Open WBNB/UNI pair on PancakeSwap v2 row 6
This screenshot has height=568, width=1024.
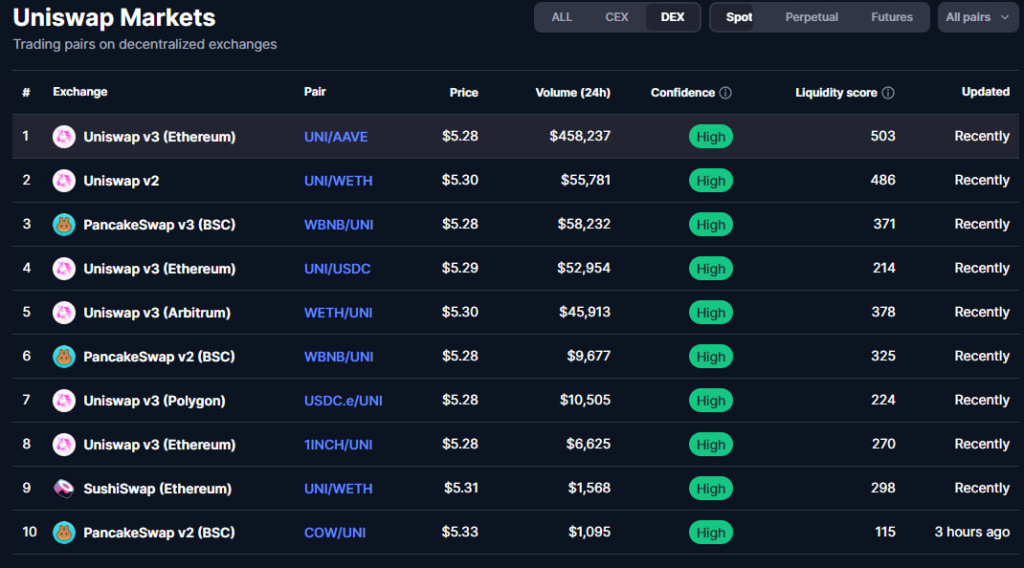[339, 356]
